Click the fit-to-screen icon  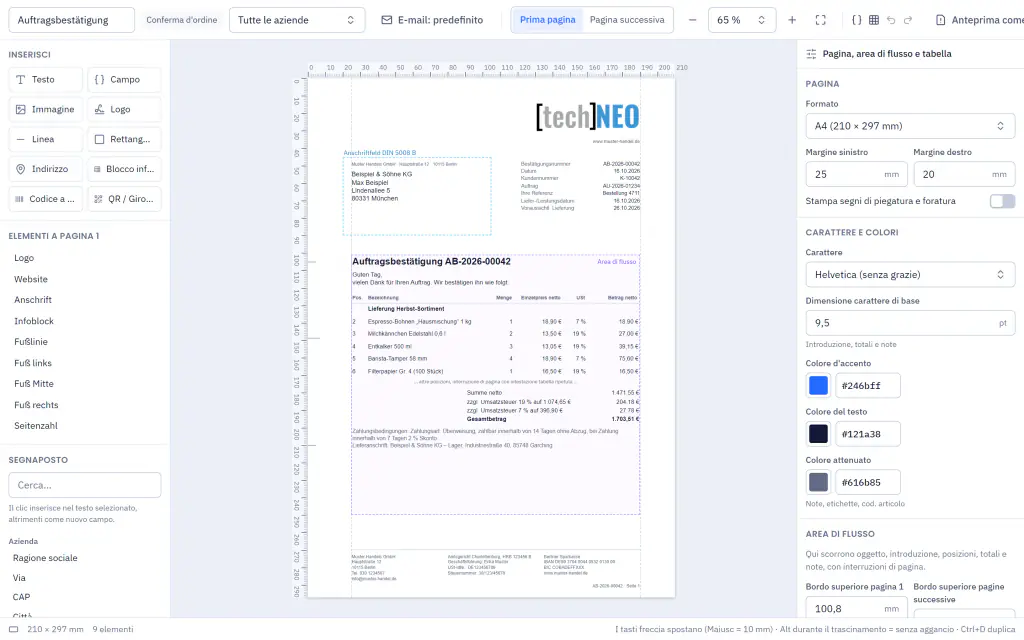(821, 20)
